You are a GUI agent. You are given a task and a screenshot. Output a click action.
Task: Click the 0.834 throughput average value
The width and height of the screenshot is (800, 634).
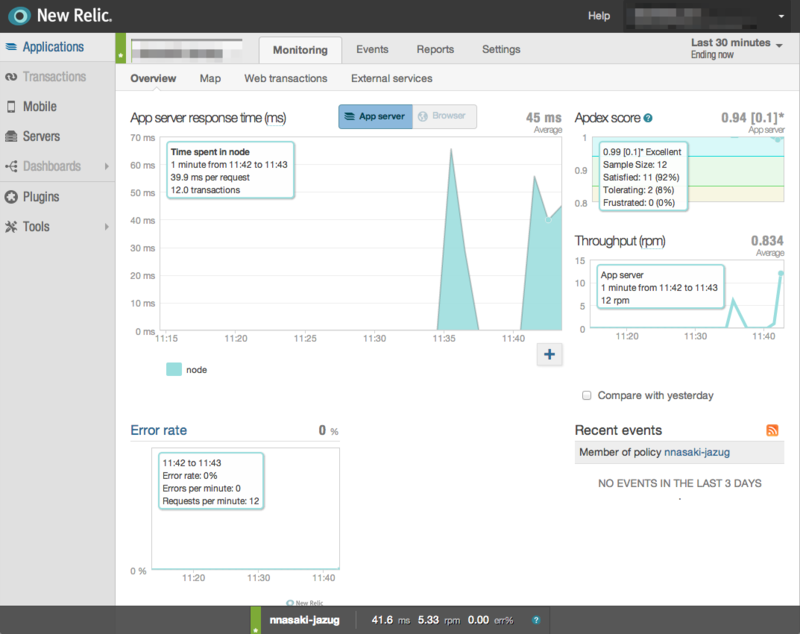click(x=767, y=241)
